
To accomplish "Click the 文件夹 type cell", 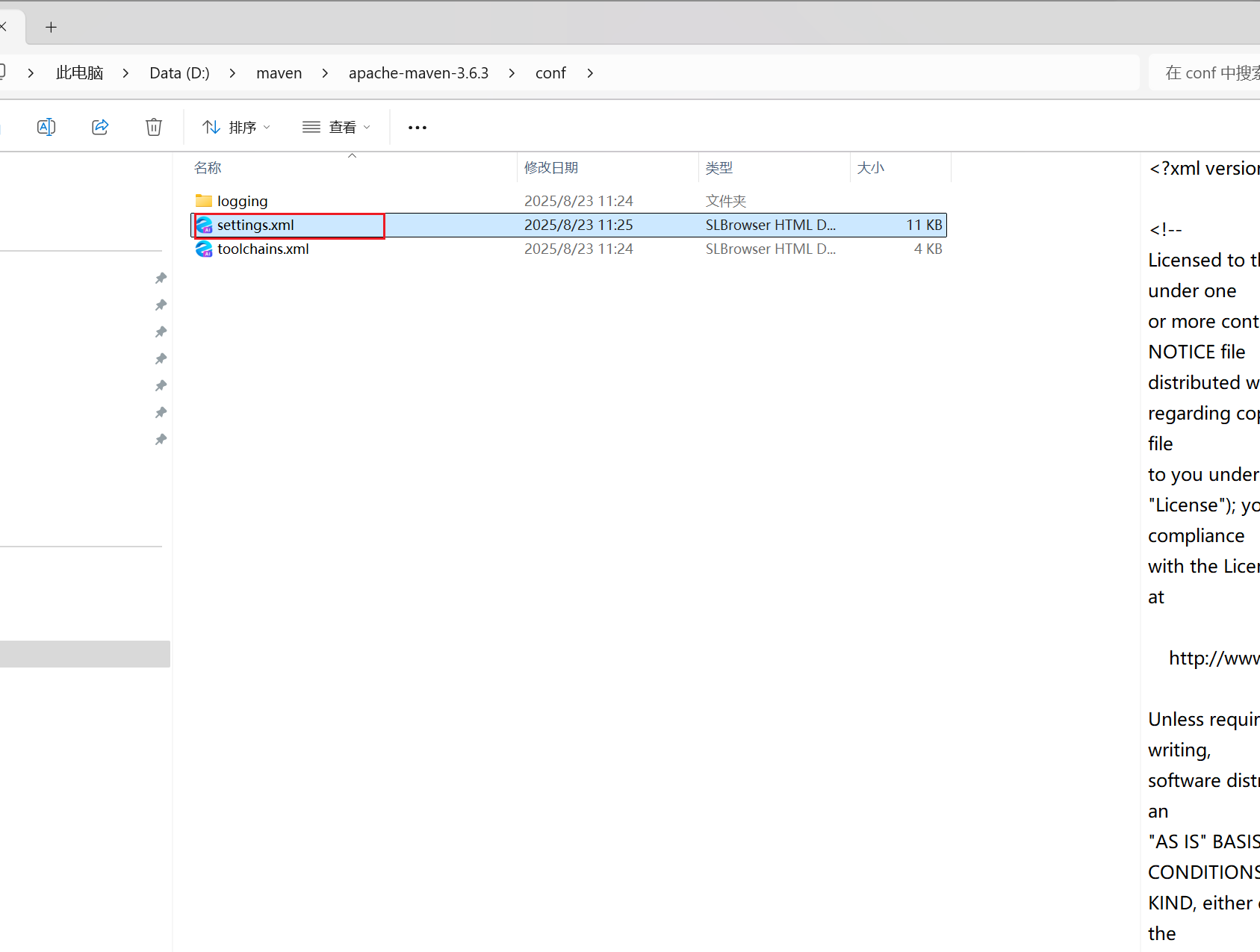I will (726, 201).
